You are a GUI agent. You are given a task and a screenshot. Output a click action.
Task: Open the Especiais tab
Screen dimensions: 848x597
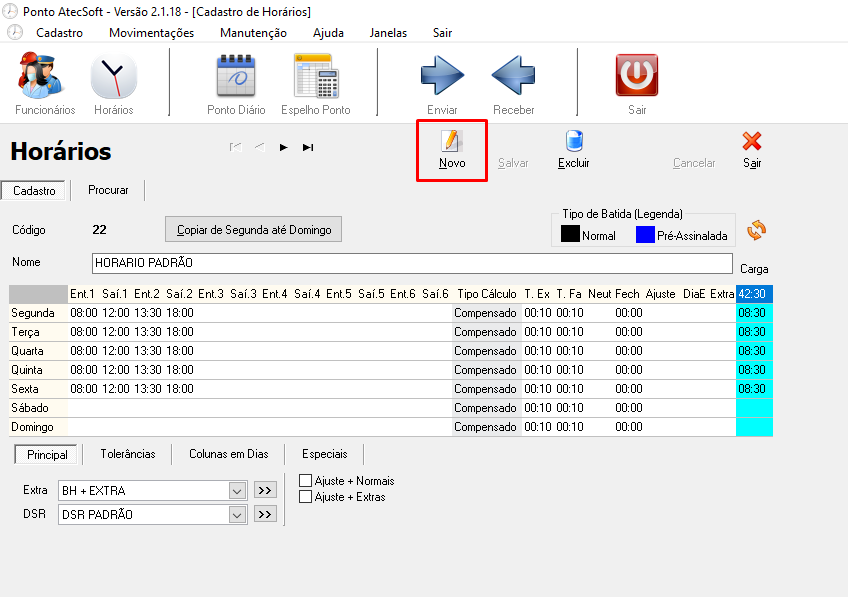324,454
